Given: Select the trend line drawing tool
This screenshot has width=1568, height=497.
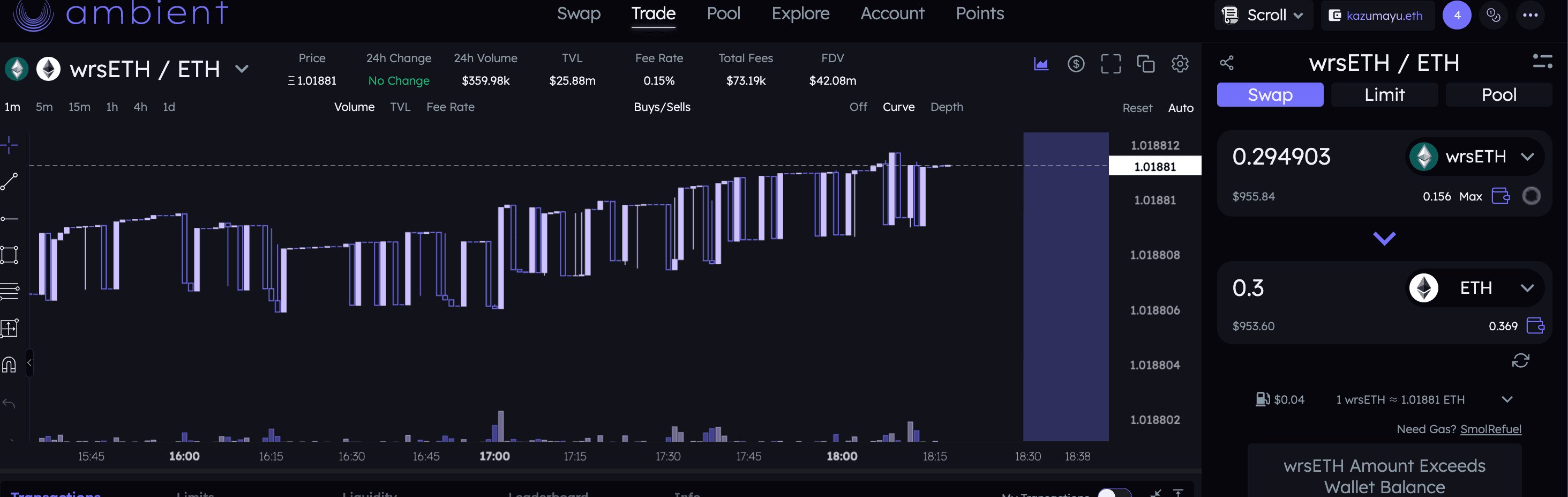Looking at the screenshot, I should pos(9,182).
